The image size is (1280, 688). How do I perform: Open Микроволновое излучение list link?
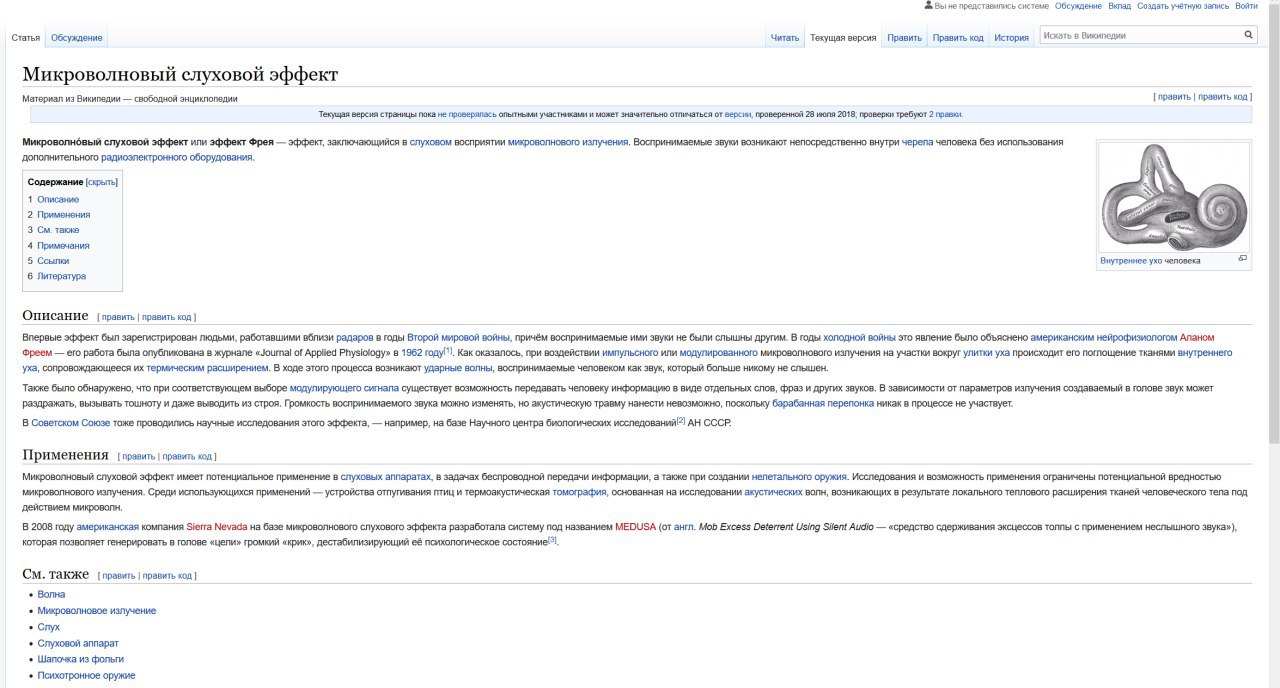point(97,610)
